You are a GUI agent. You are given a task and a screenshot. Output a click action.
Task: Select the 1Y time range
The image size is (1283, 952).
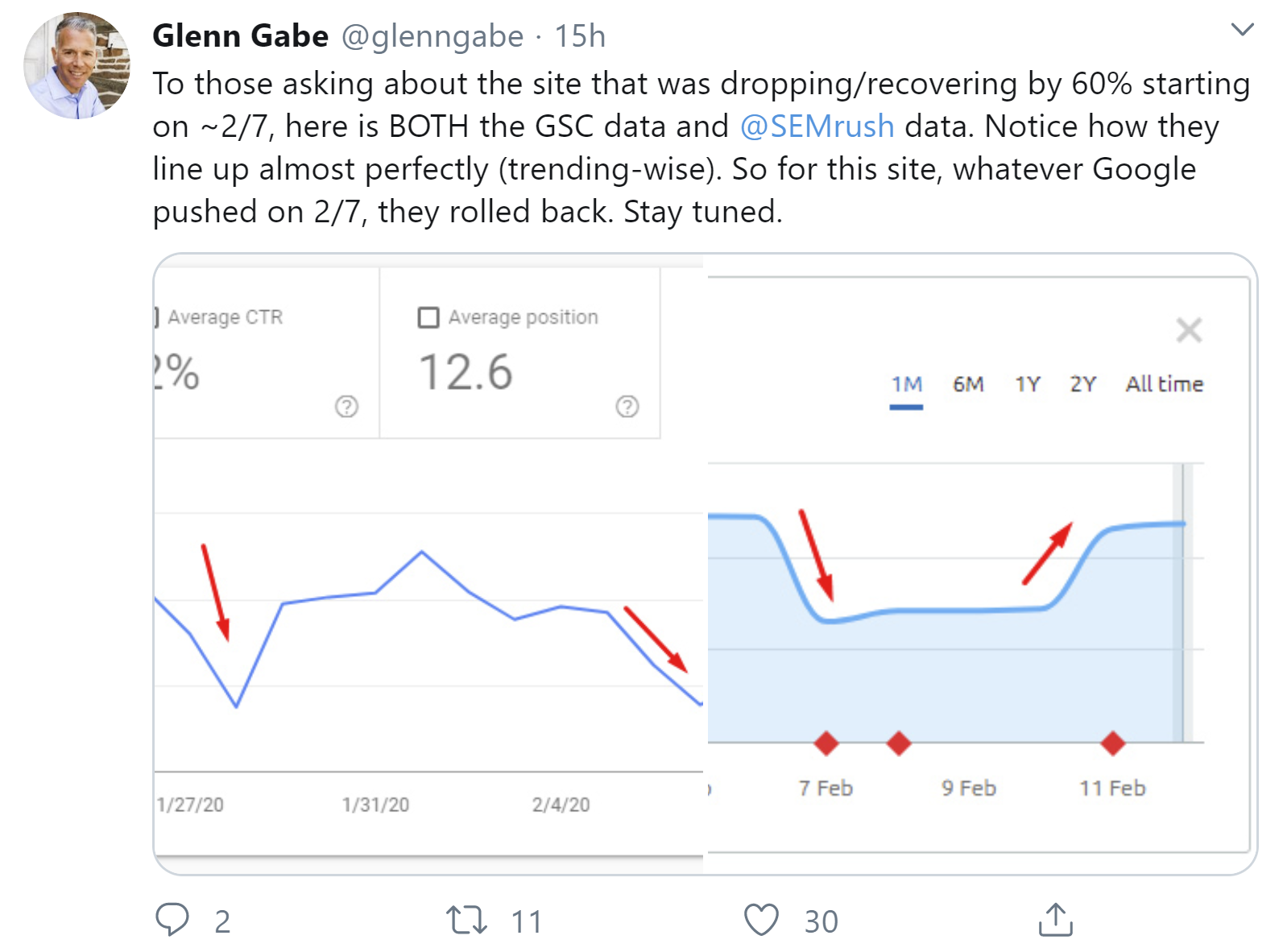point(1027,384)
